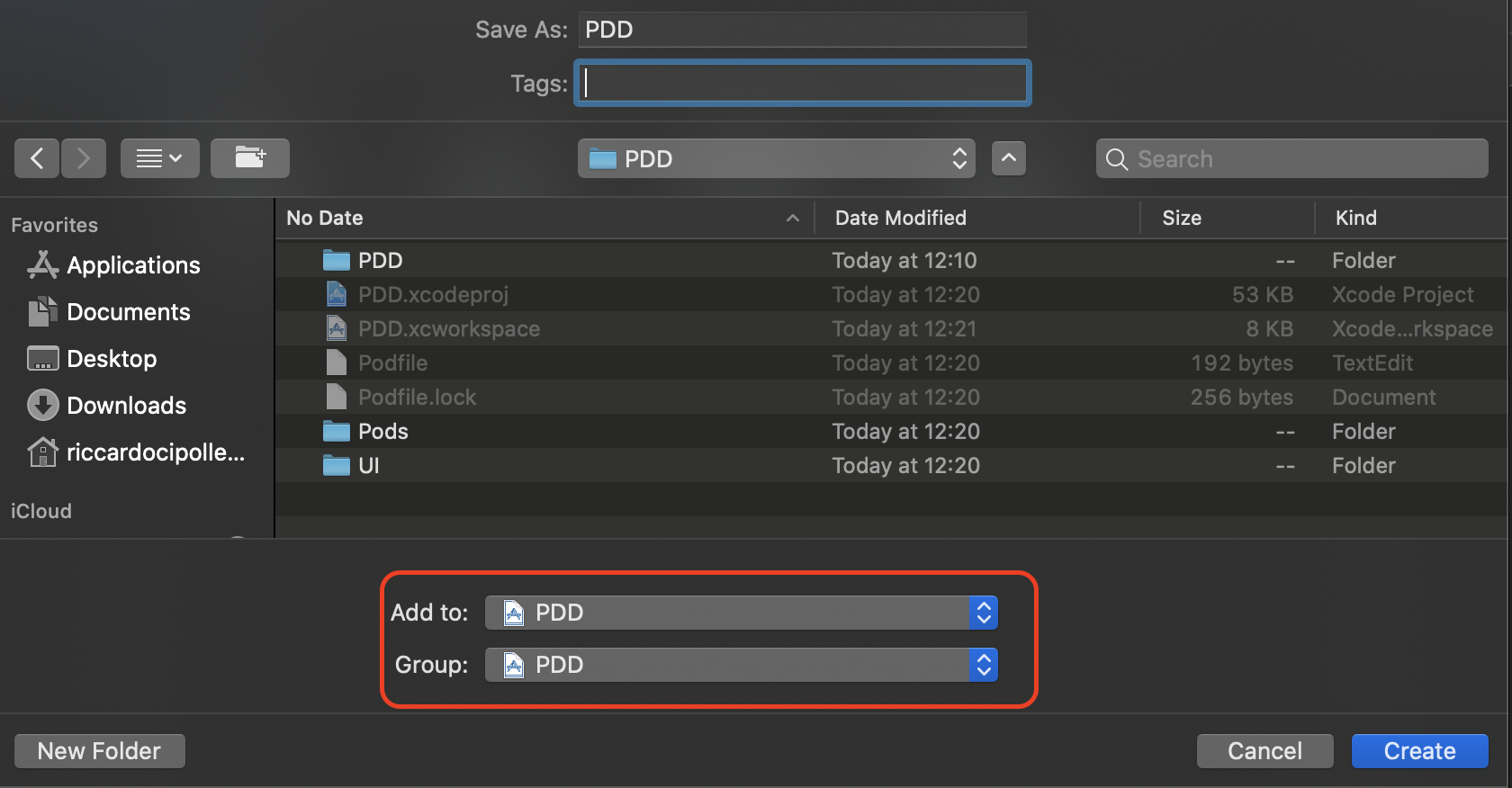Click the blue stepper arrows on Add to

click(x=984, y=613)
